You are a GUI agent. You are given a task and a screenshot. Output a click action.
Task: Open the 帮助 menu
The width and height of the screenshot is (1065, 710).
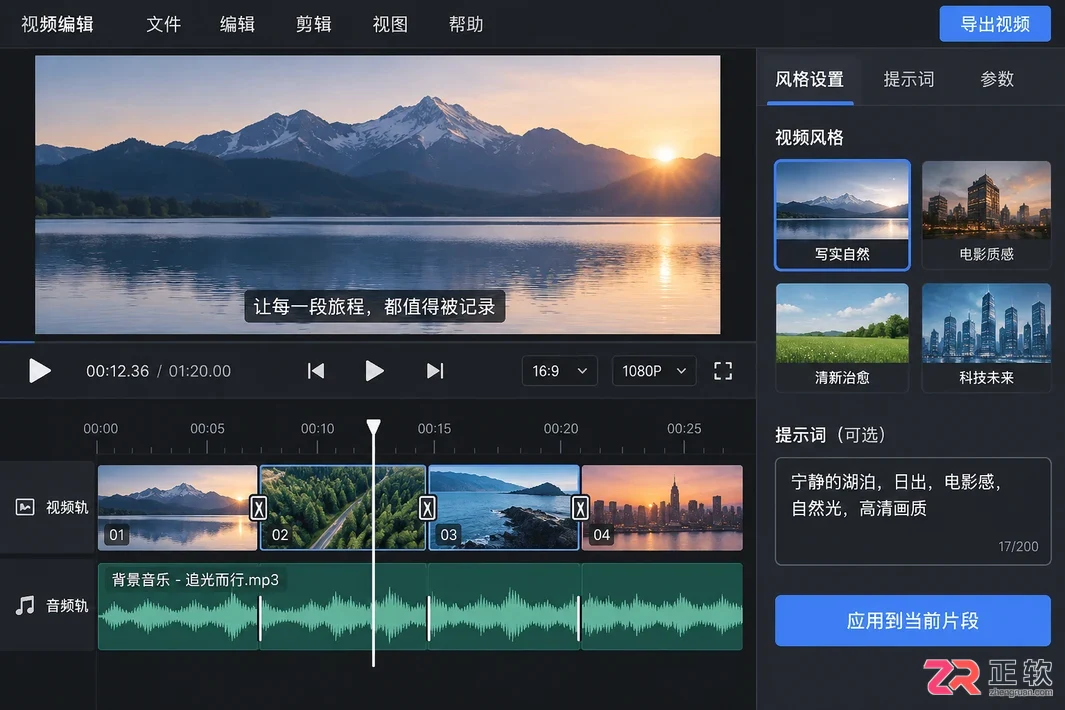tap(466, 24)
